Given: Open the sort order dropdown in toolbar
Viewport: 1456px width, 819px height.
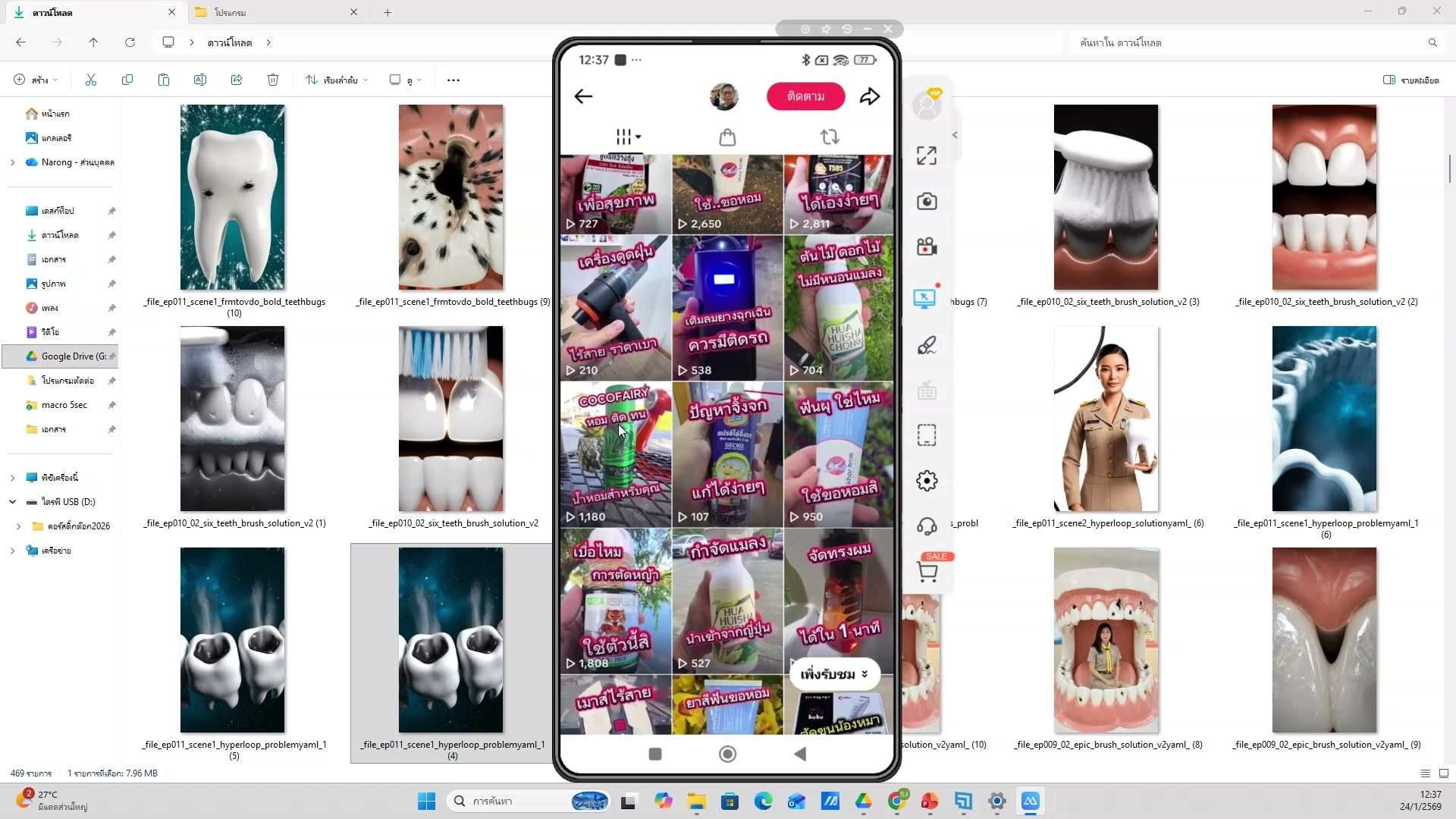Looking at the screenshot, I should [x=337, y=80].
